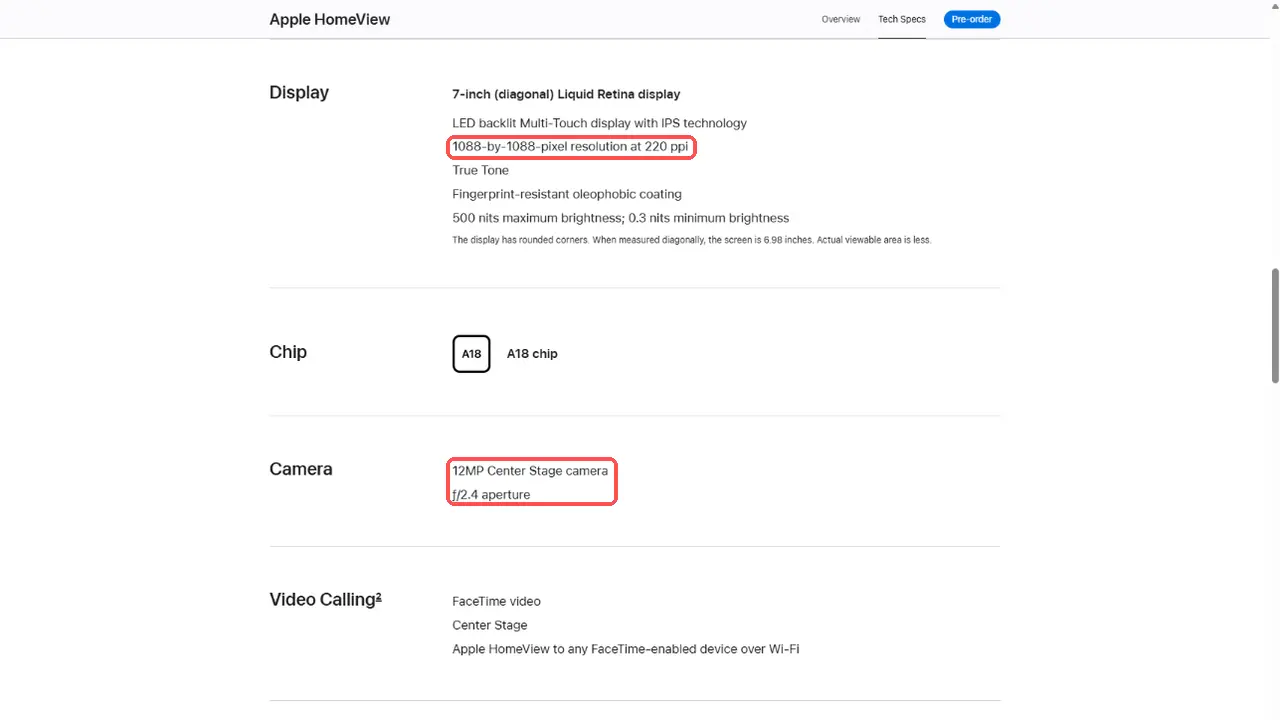Click the blue Pre-order button
Screen dimensions: 1280x720
click(x=972, y=19)
